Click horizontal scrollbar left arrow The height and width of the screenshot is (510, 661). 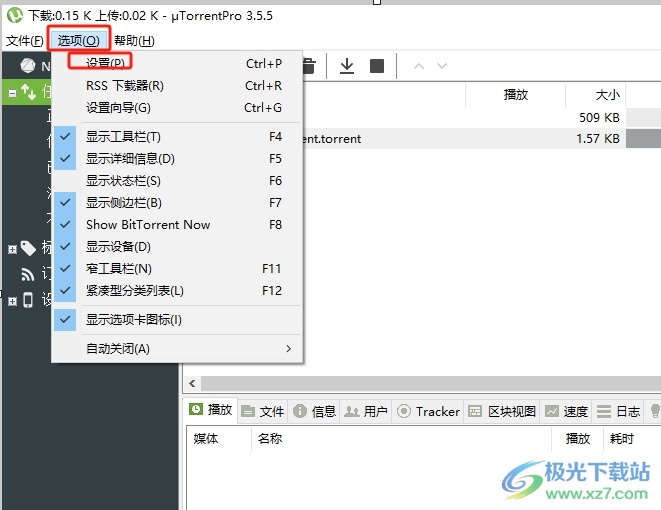tap(192, 383)
